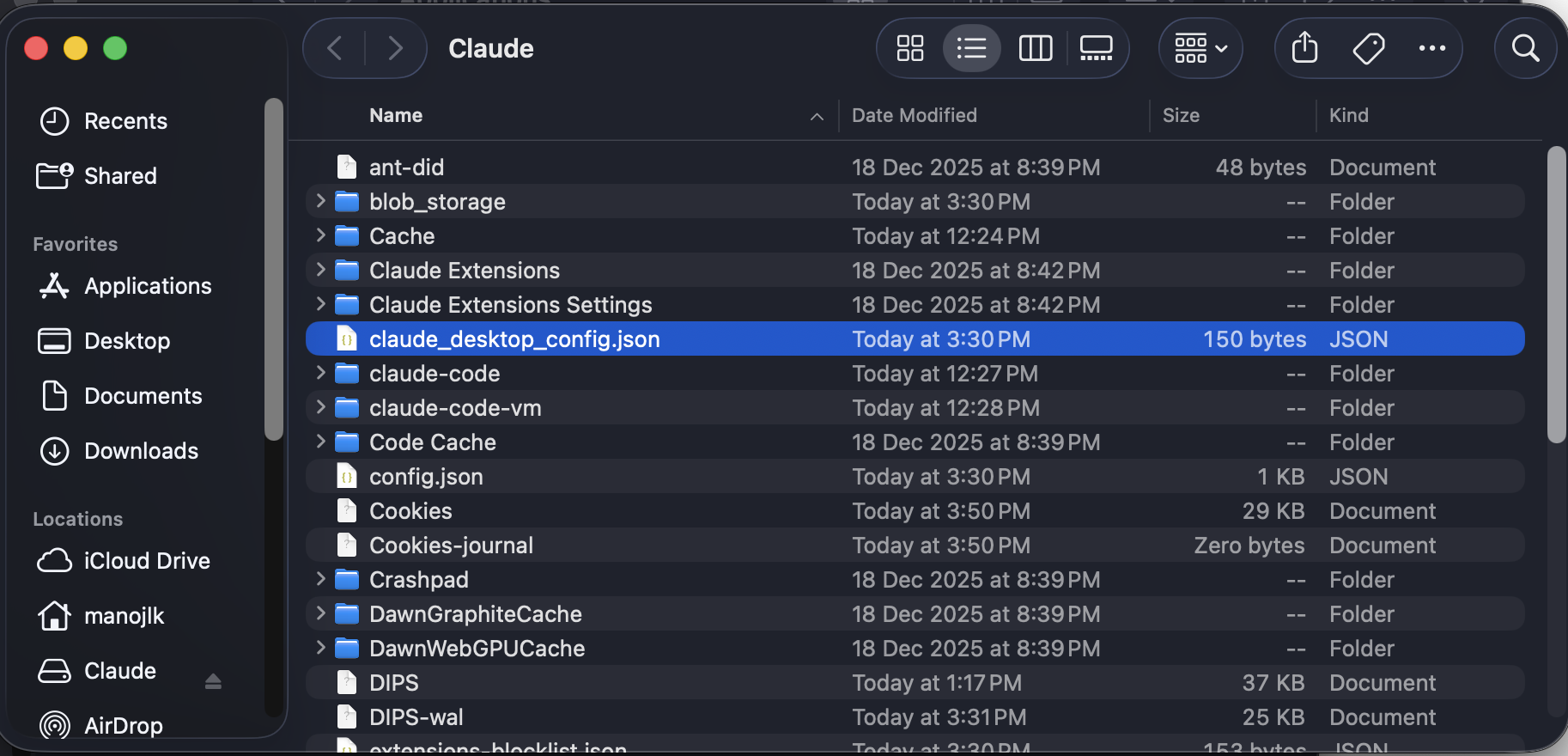Sort files by Size column header

point(1181,115)
